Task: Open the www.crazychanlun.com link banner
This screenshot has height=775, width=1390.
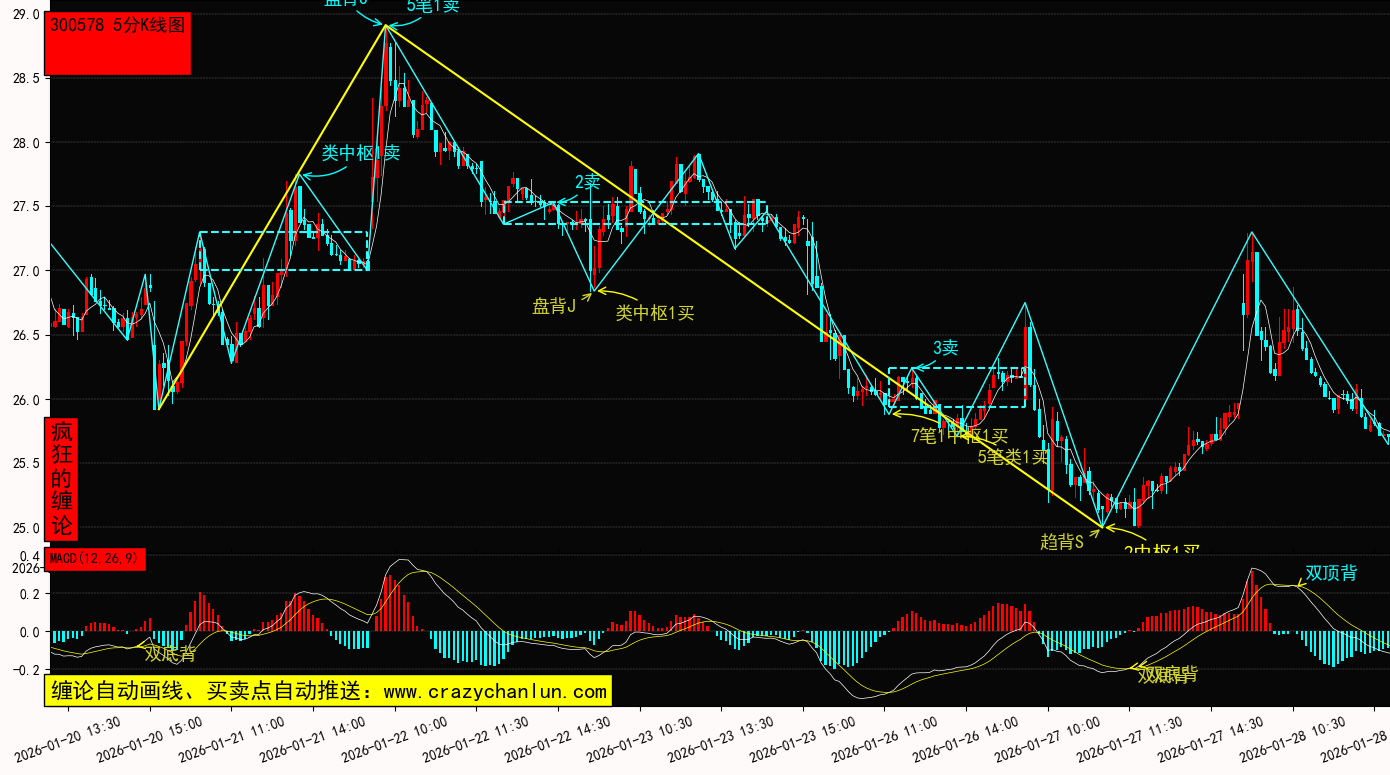Action: point(328,691)
